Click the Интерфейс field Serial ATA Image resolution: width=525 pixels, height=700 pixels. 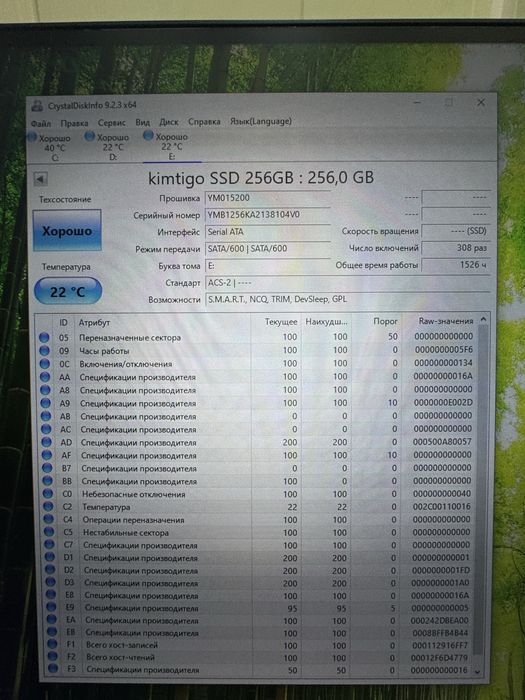pos(267,232)
